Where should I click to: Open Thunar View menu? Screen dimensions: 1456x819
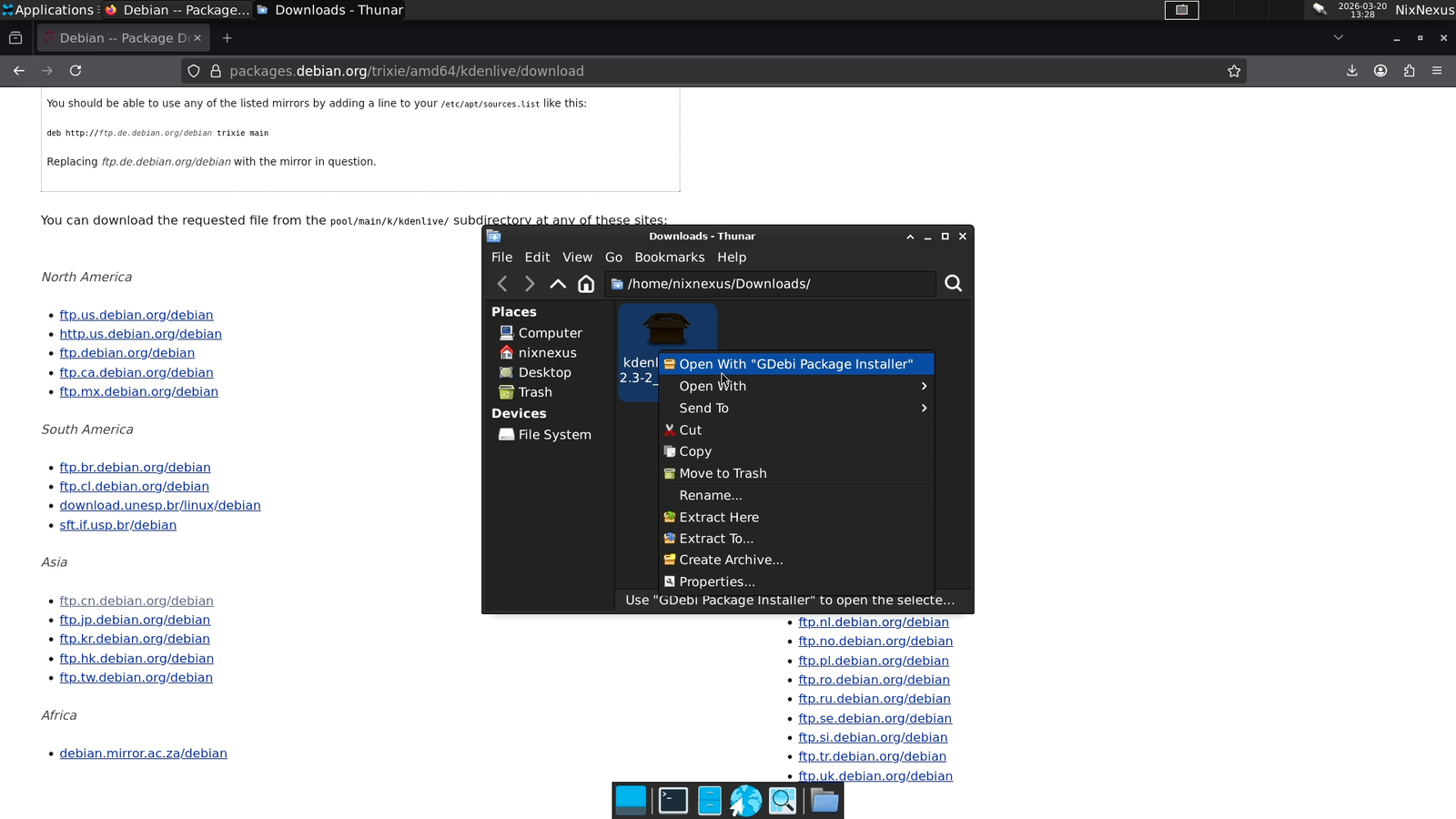coord(577,258)
